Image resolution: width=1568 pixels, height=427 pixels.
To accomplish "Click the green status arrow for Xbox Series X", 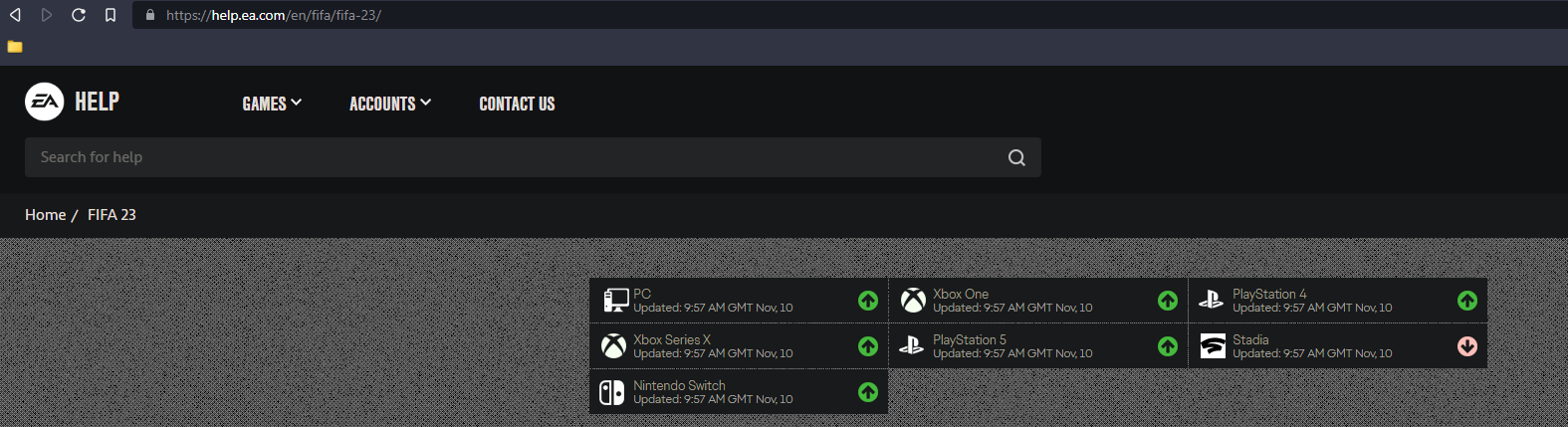I will [x=868, y=346].
